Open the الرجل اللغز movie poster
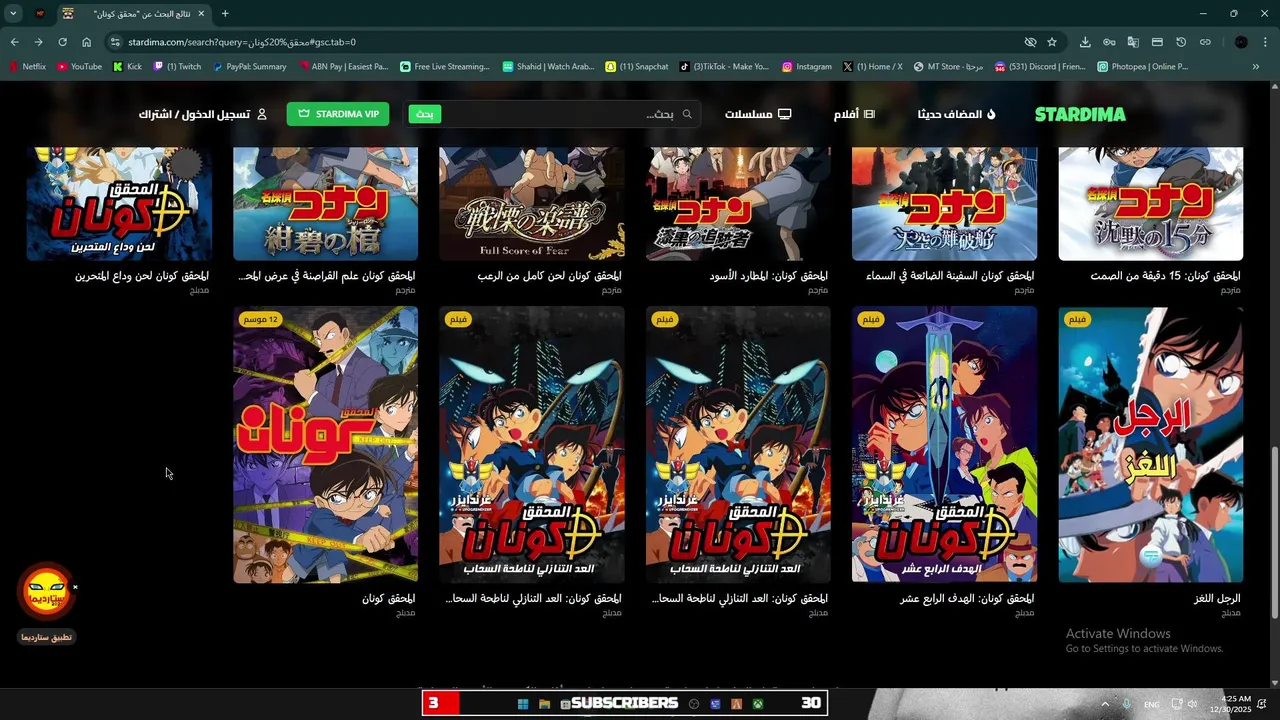Viewport: 1280px width, 720px height. click(x=1151, y=445)
